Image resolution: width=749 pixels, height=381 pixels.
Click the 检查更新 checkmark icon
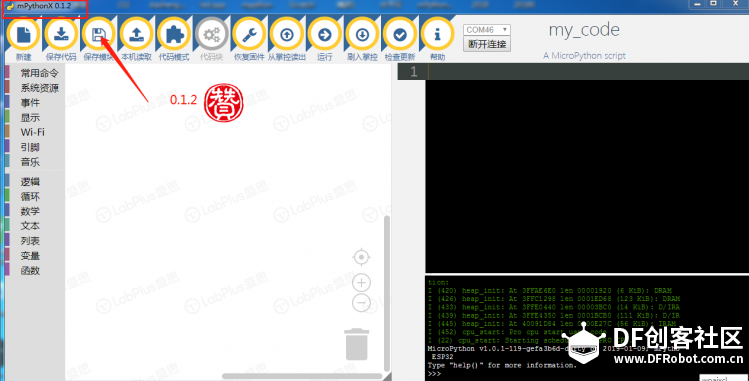click(400, 34)
